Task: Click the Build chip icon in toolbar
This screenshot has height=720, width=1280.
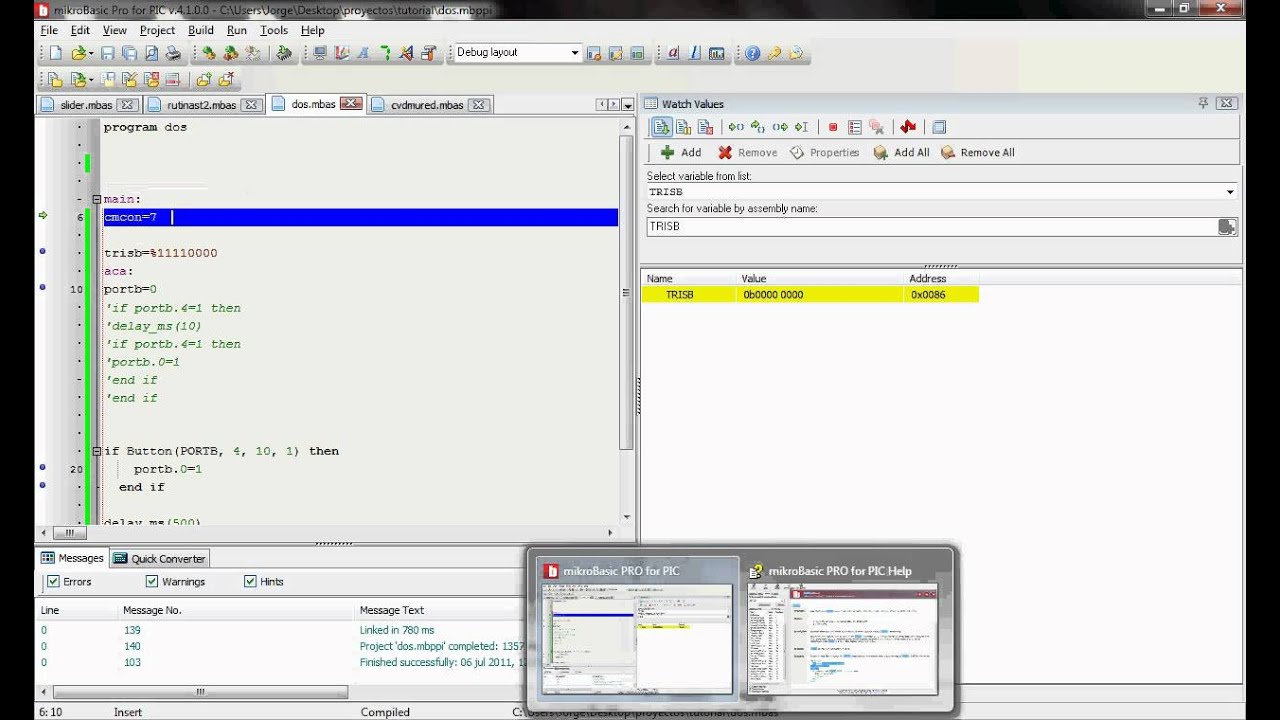Action: click(284, 52)
